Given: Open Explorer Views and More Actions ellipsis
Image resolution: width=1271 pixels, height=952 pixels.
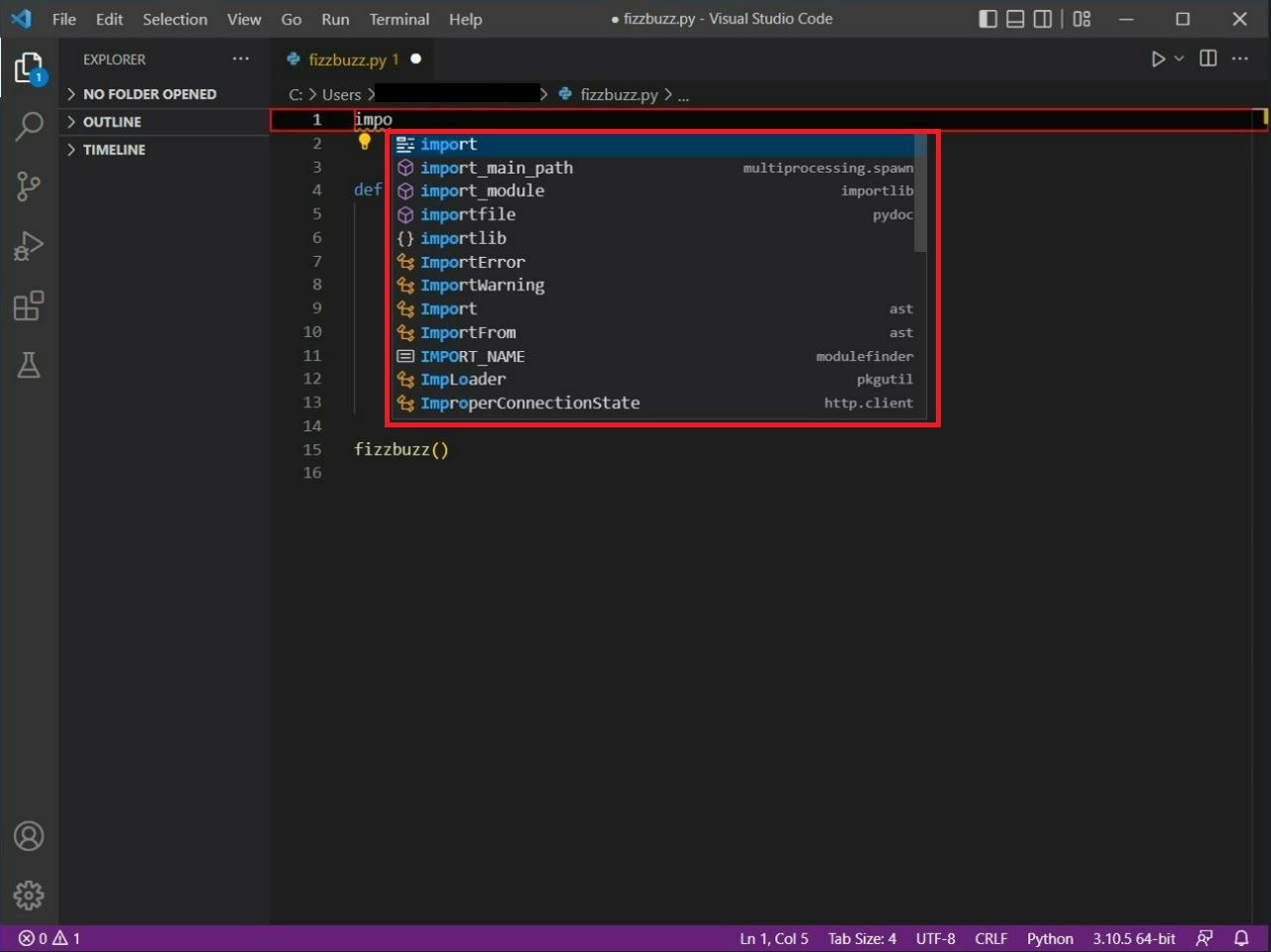Looking at the screenshot, I should (x=241, y=59).
